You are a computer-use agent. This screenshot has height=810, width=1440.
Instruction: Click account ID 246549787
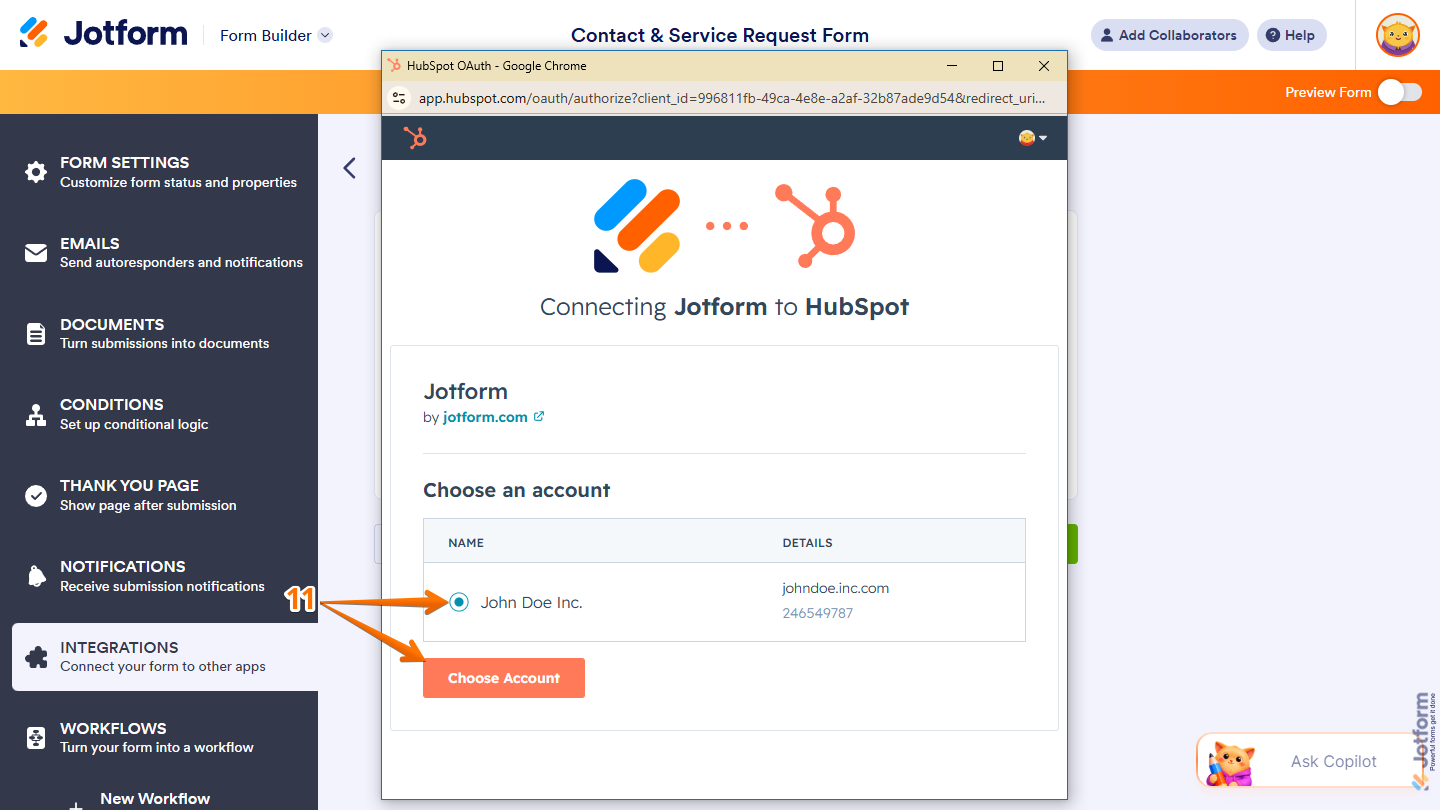point(817,613)
